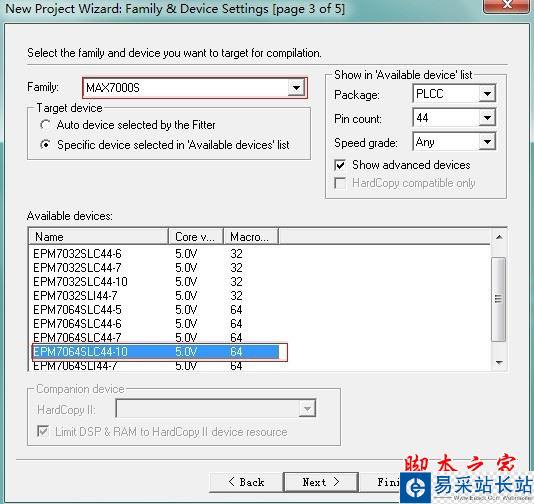Click device list scrollbar up arrow
Screen dimensions: 534x504
pos(499,237)
